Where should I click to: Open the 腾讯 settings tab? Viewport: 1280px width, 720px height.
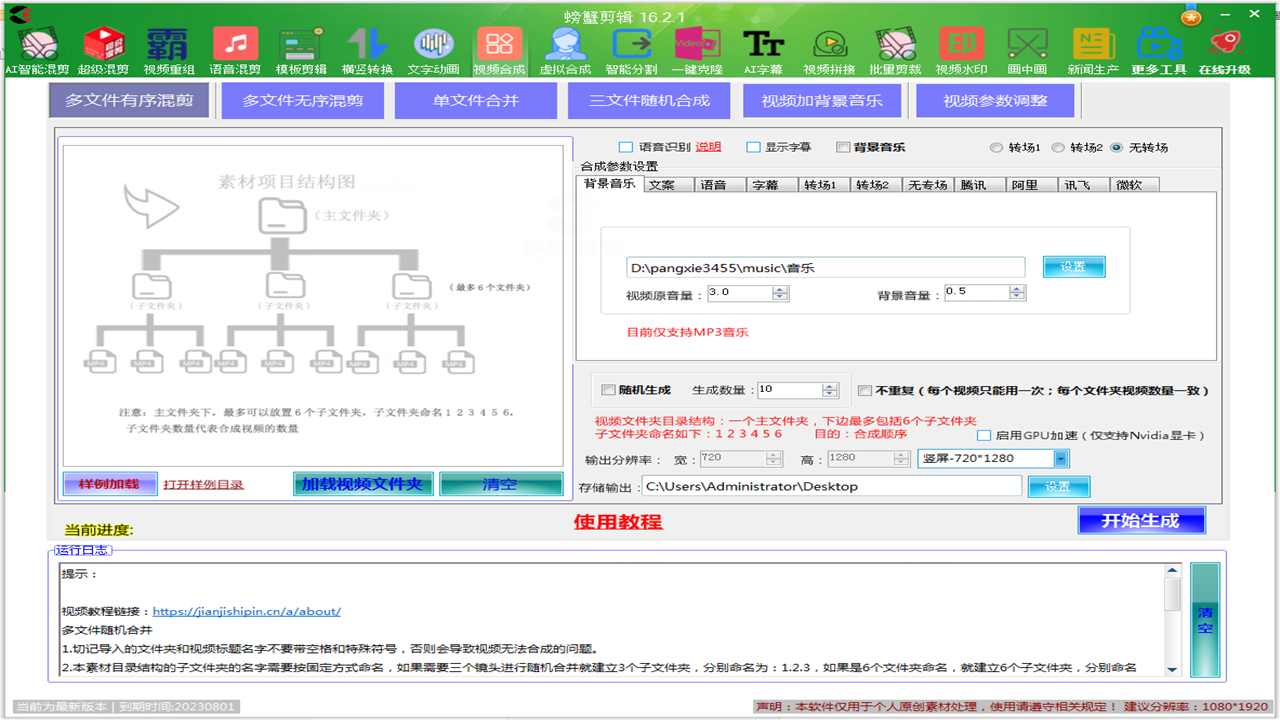(980, 184)
